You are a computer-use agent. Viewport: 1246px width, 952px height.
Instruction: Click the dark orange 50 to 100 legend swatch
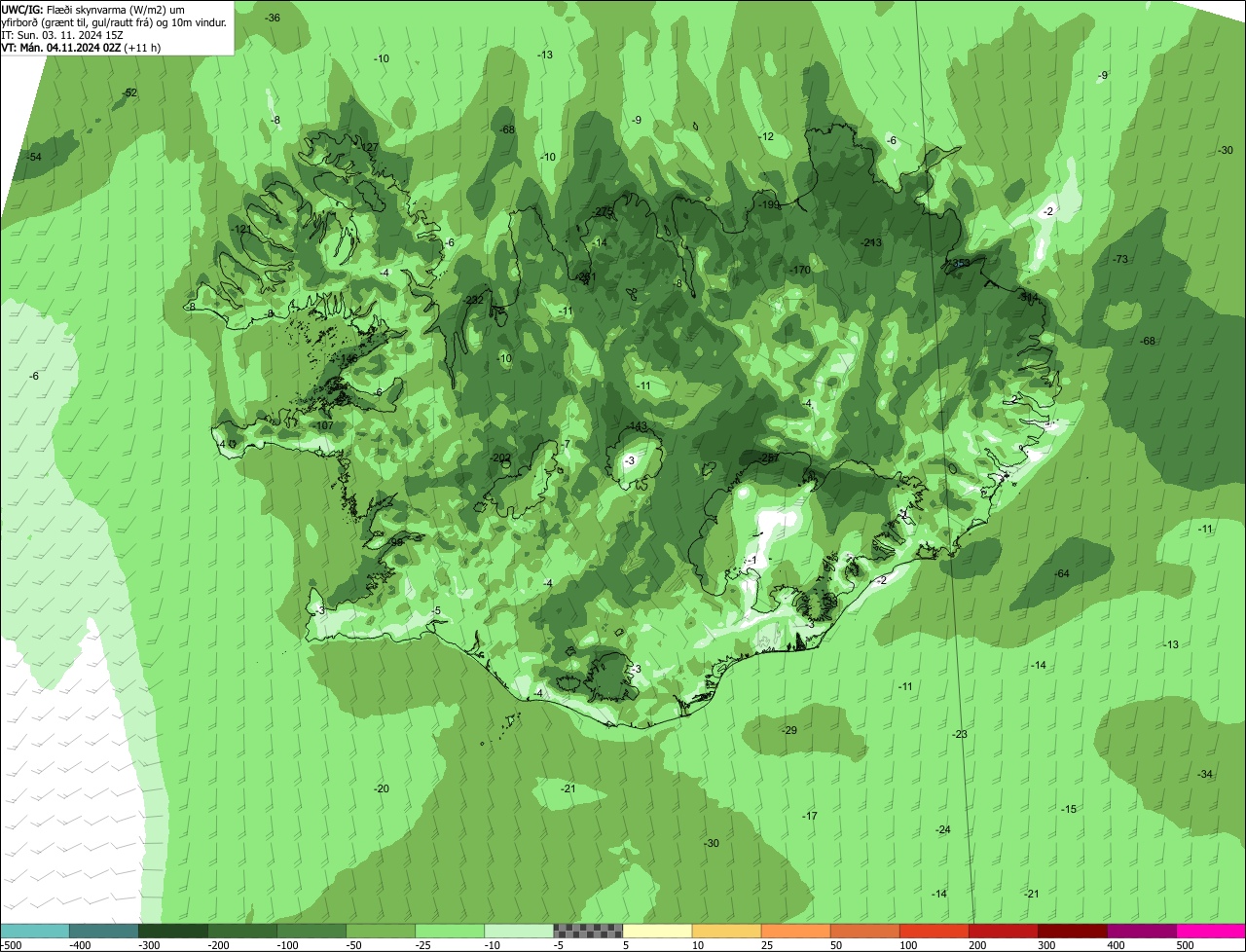864,931
